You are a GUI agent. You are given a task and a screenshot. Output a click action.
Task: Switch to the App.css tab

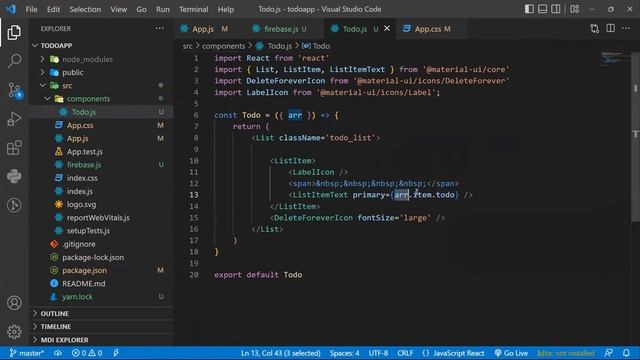coord(432,29)
